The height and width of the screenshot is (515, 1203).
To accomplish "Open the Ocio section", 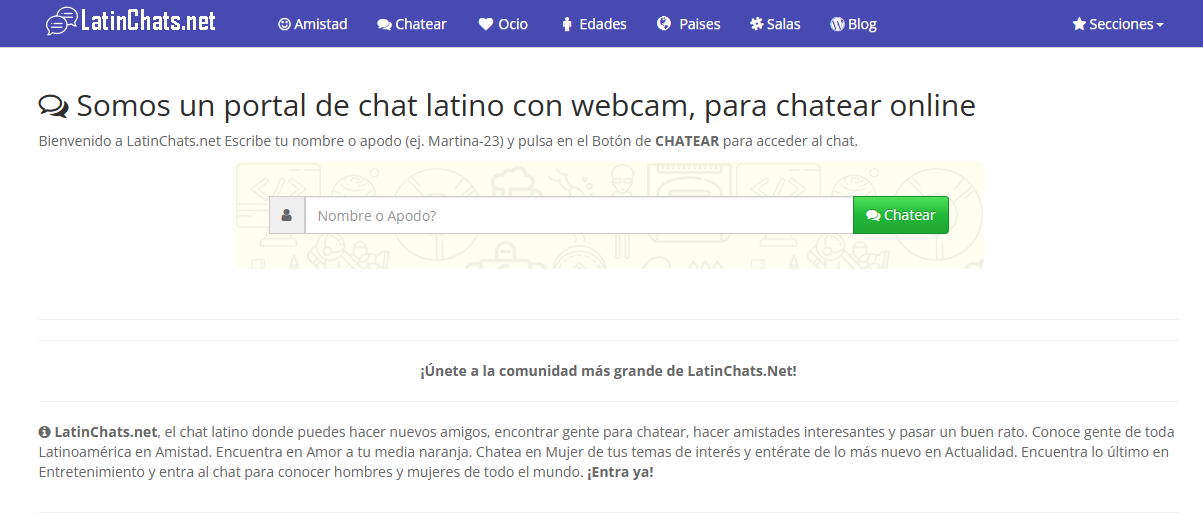I will click(503, 24).
